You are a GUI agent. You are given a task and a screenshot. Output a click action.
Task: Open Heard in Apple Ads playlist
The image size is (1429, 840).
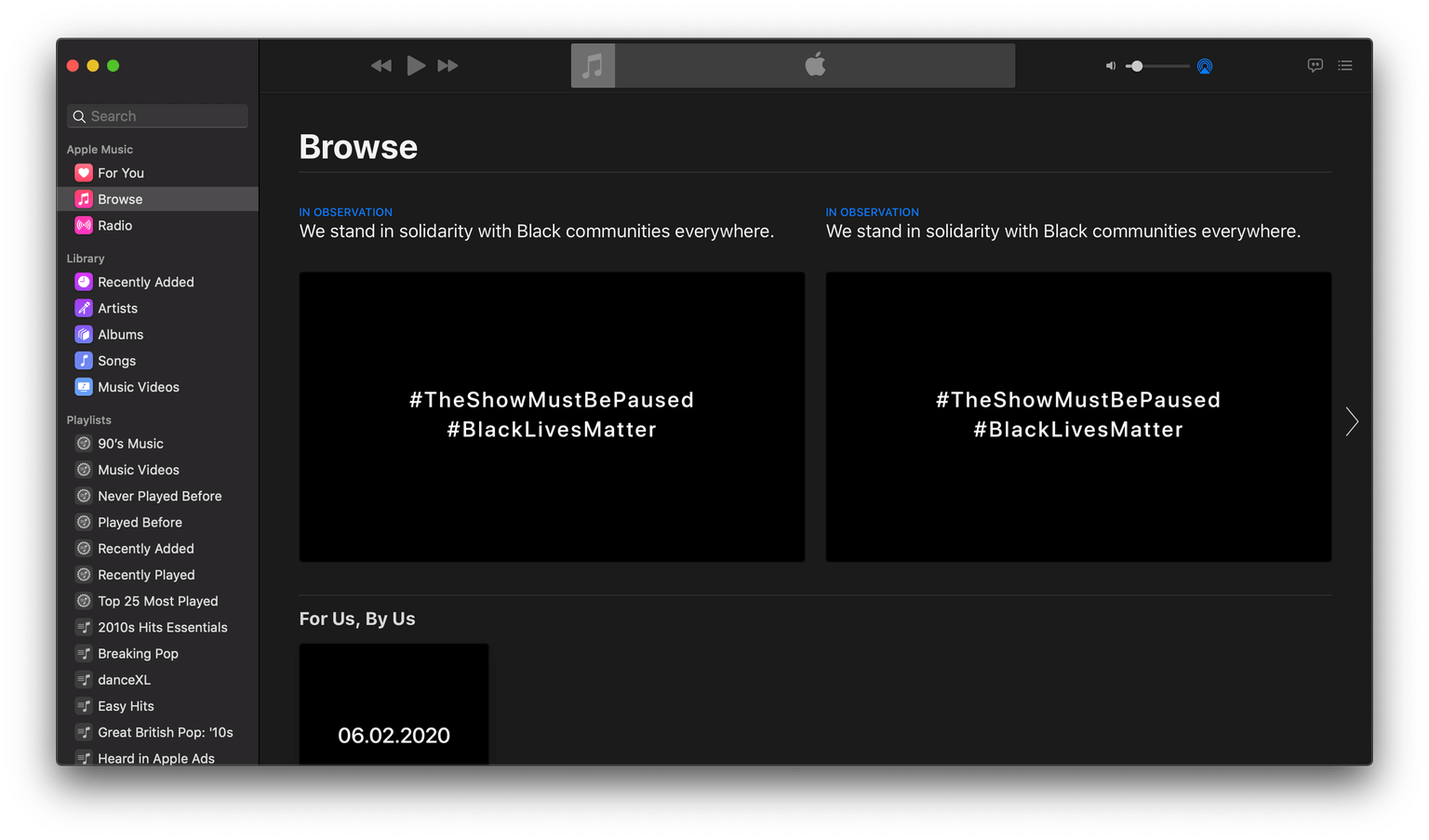(x=157, y=757)
